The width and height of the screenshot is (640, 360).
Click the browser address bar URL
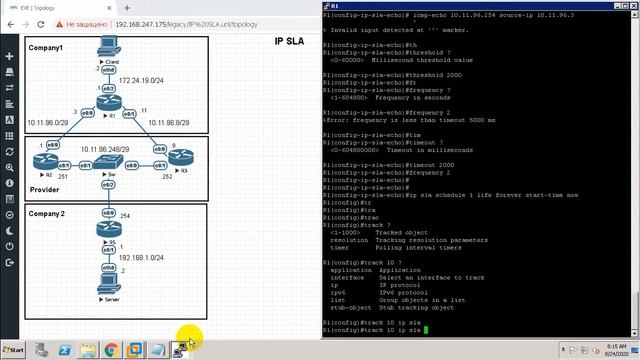(x=187, y=24)
